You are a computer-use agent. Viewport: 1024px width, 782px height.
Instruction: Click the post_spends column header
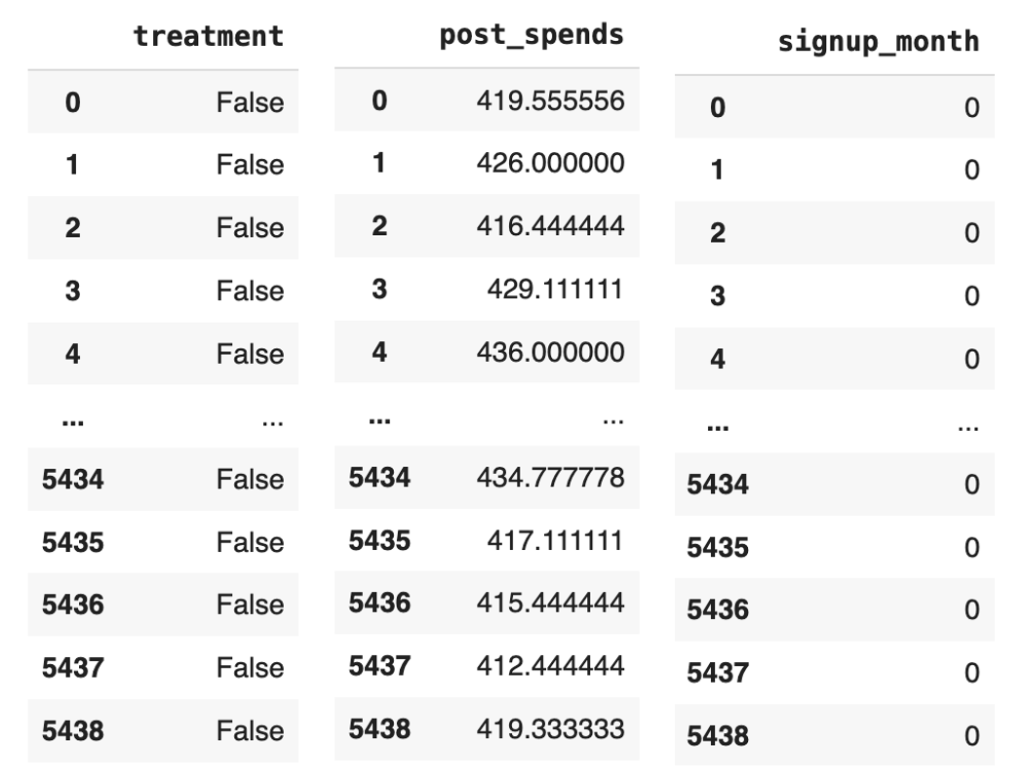click(x=531, y=34)
